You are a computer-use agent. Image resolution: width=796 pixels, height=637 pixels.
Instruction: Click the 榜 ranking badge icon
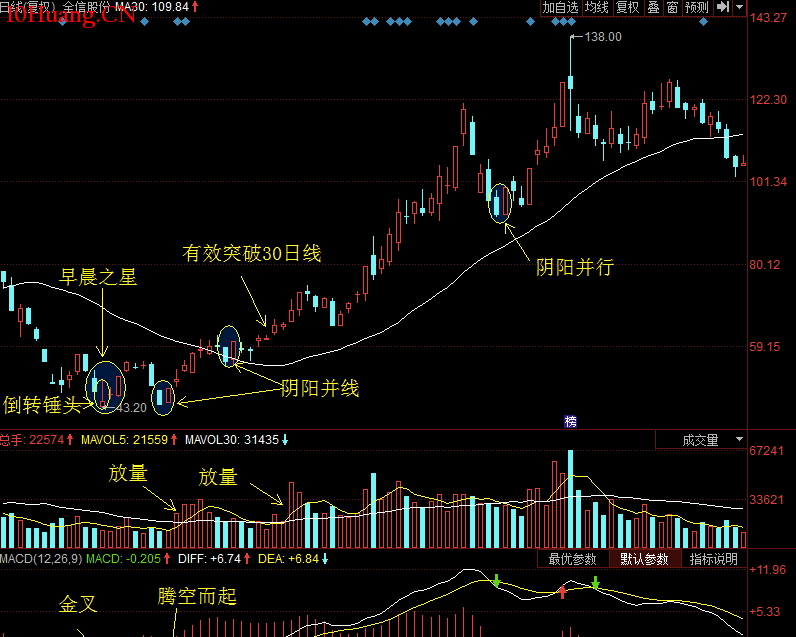570,421
